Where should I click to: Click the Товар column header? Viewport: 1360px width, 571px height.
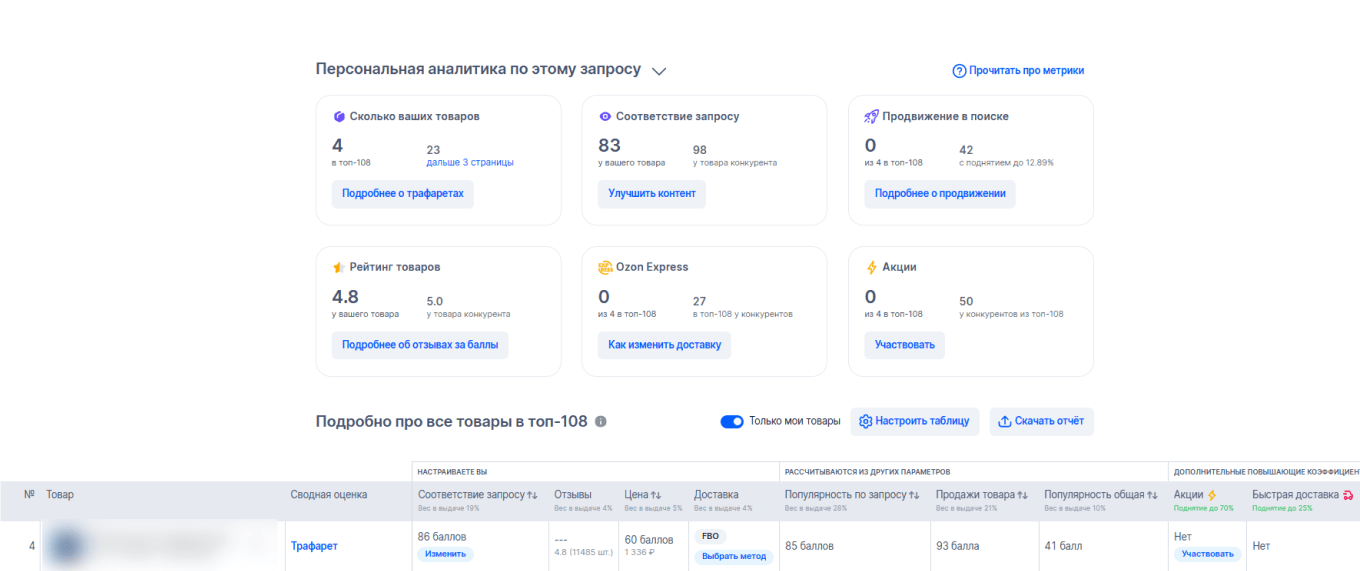pyautogui.click(x=60, y=495)
